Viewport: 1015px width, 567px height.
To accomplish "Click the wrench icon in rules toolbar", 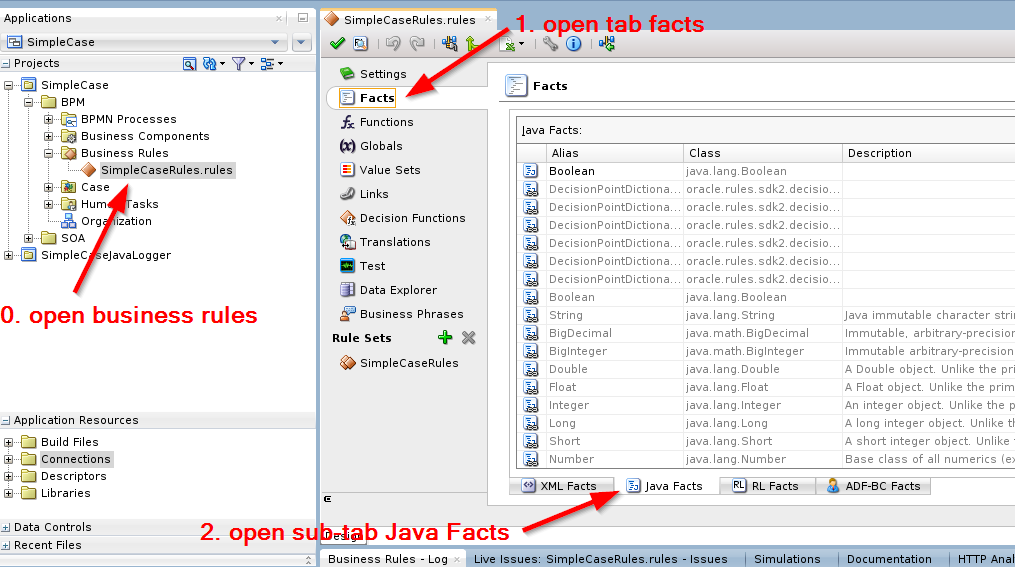I will click(x=551, y=43).
